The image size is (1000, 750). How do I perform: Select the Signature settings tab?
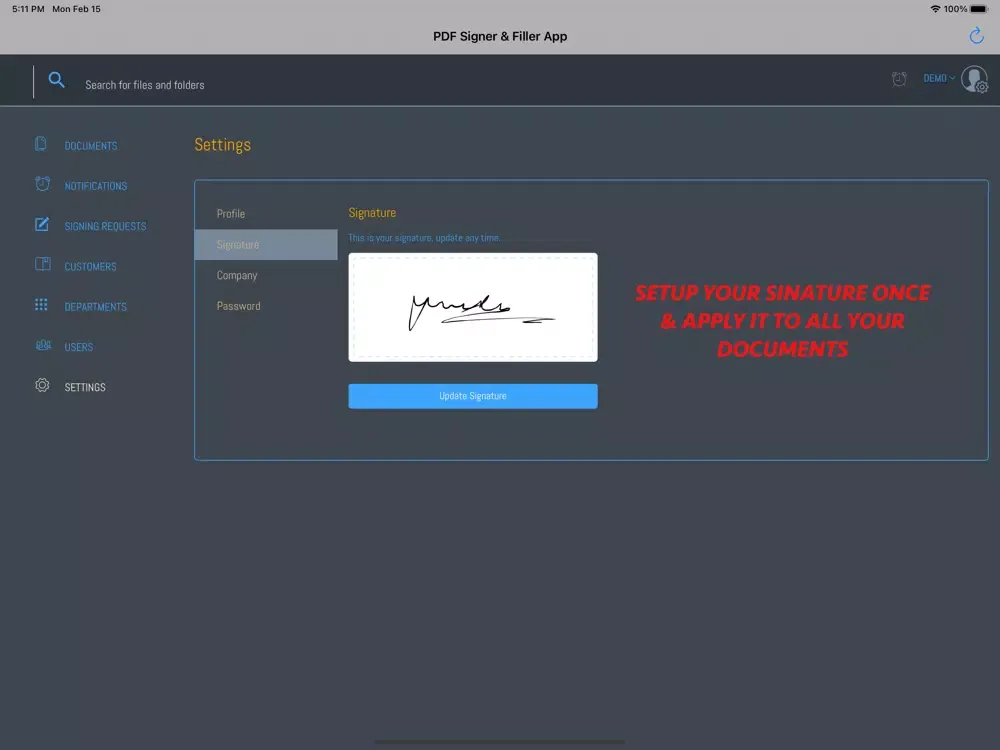[266, 244]
